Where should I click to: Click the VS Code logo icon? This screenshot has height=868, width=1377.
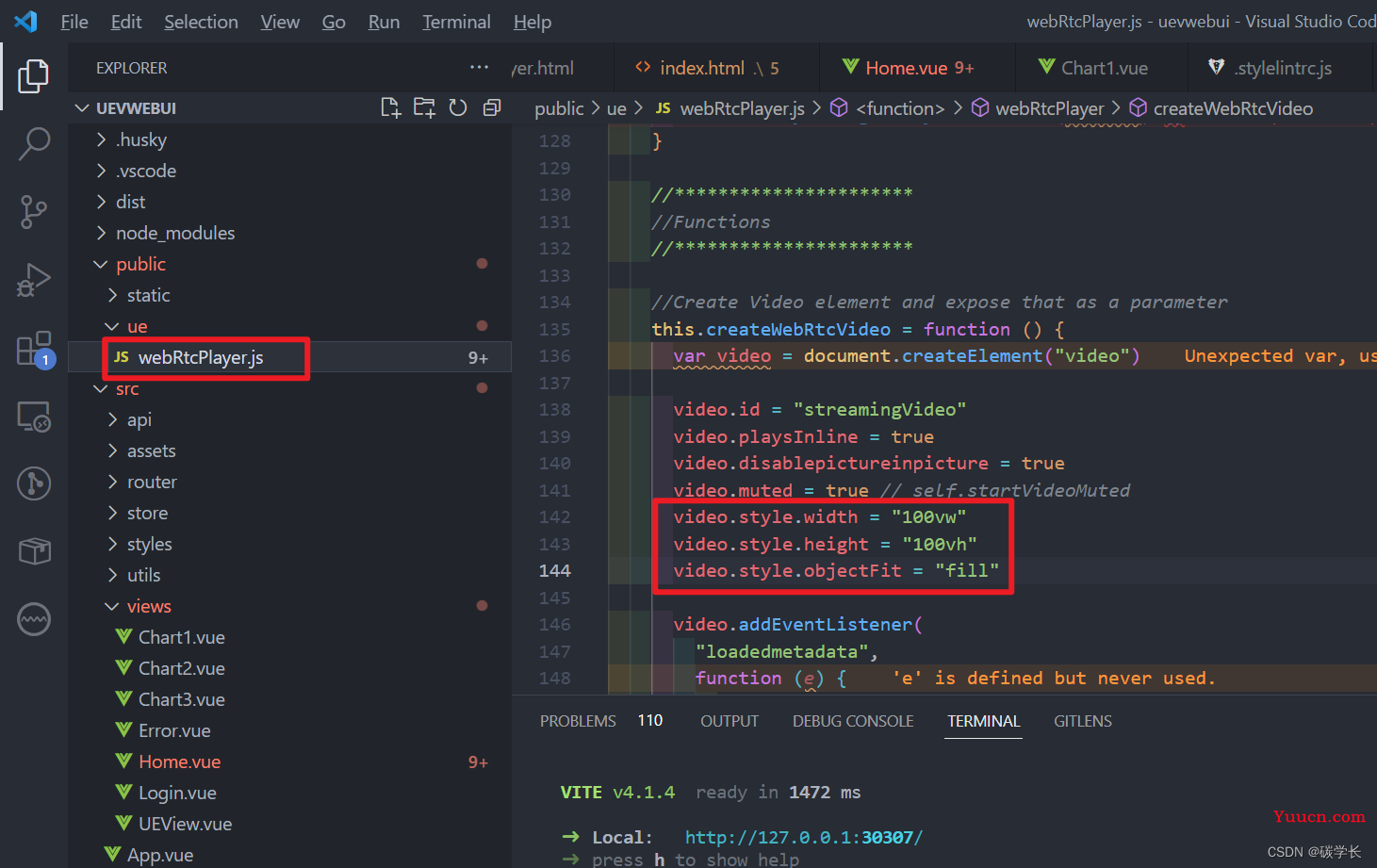26,21
